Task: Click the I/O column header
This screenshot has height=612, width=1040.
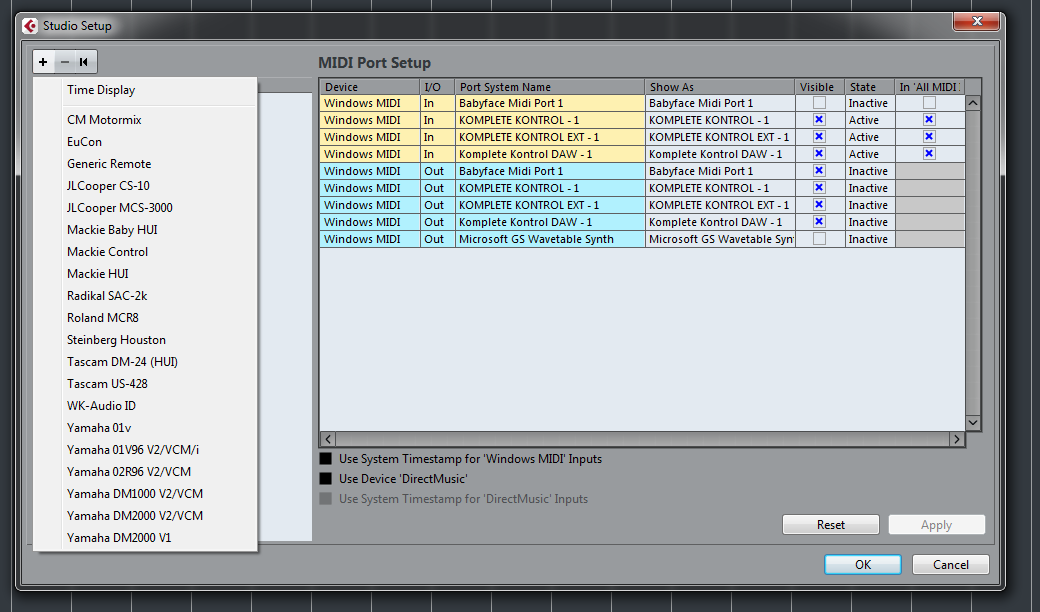Action: (437, 87)
